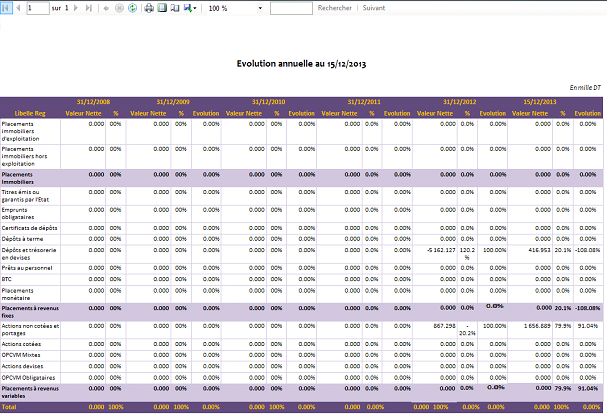Click the 31/12/2012 column header
The height and width of the screenshot is (416, 608).
459,102
